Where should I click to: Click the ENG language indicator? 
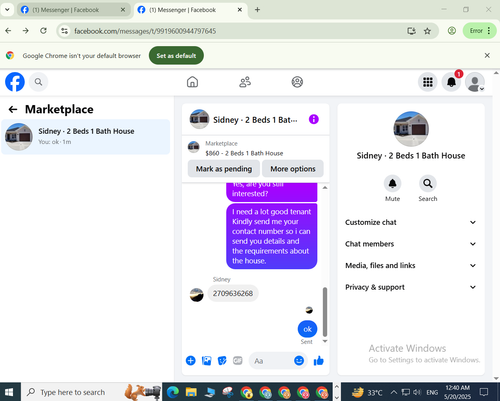point(432,392)
